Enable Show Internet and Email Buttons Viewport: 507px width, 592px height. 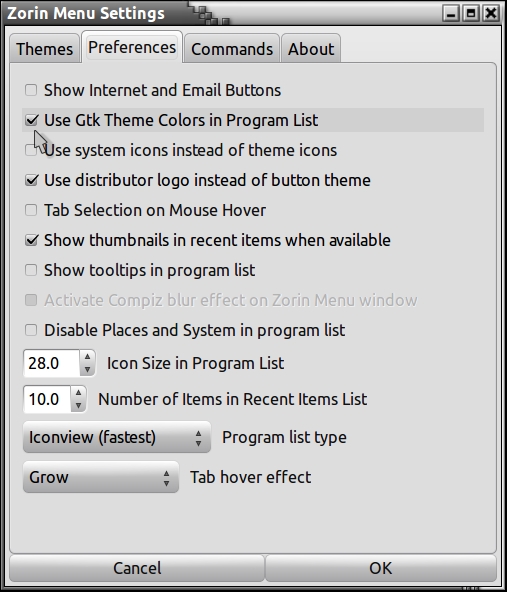[31, 90]
